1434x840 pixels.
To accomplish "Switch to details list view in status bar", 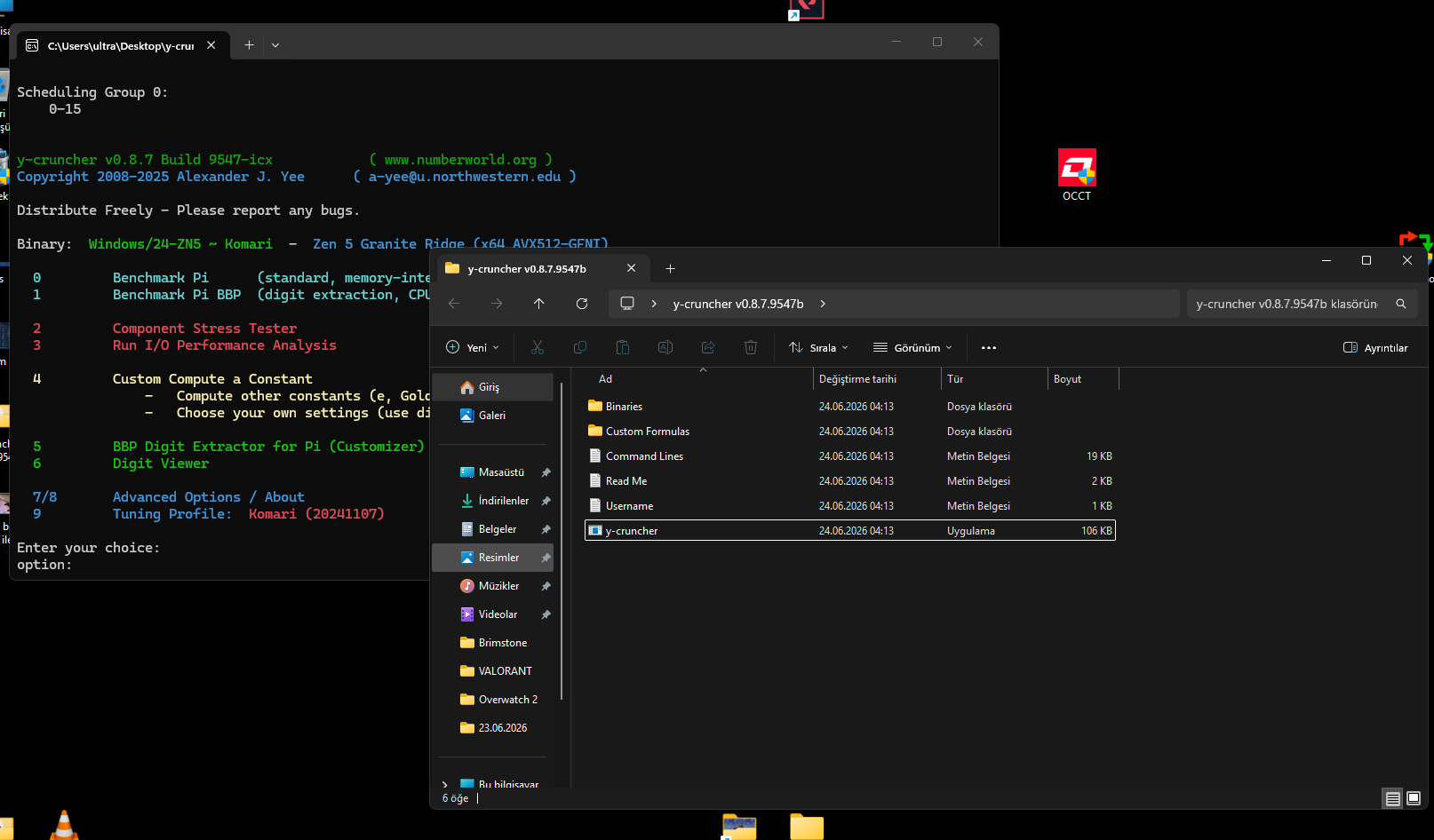I will click(1392, 798).
